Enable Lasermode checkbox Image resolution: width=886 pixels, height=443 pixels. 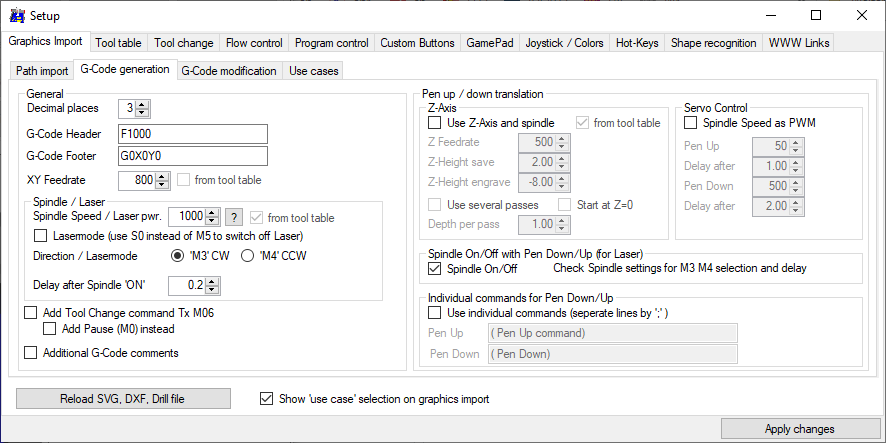pyautogui.click(x=41, y=236)
